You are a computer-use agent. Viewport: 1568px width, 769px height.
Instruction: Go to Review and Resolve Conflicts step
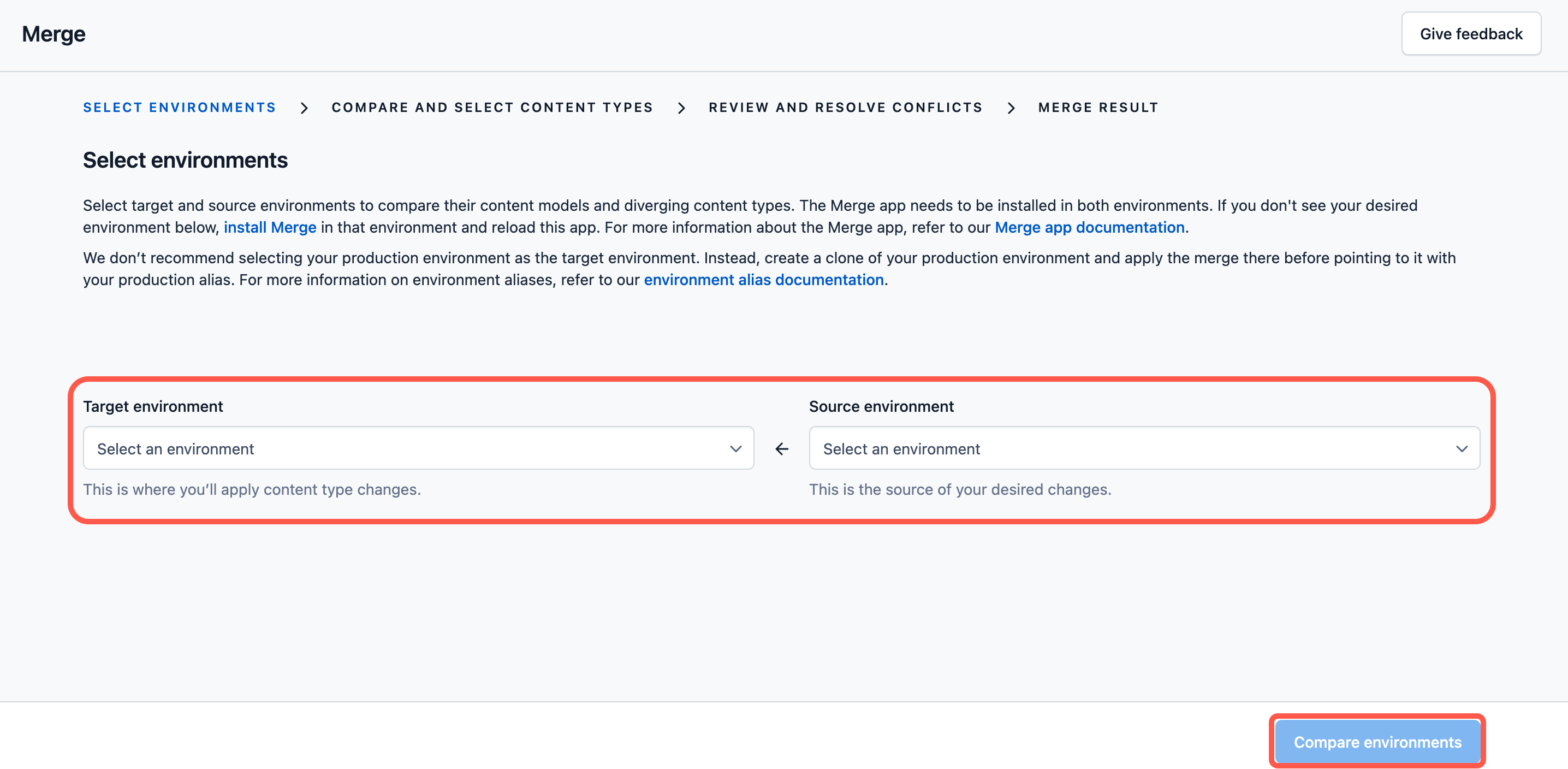click(846, 108)
